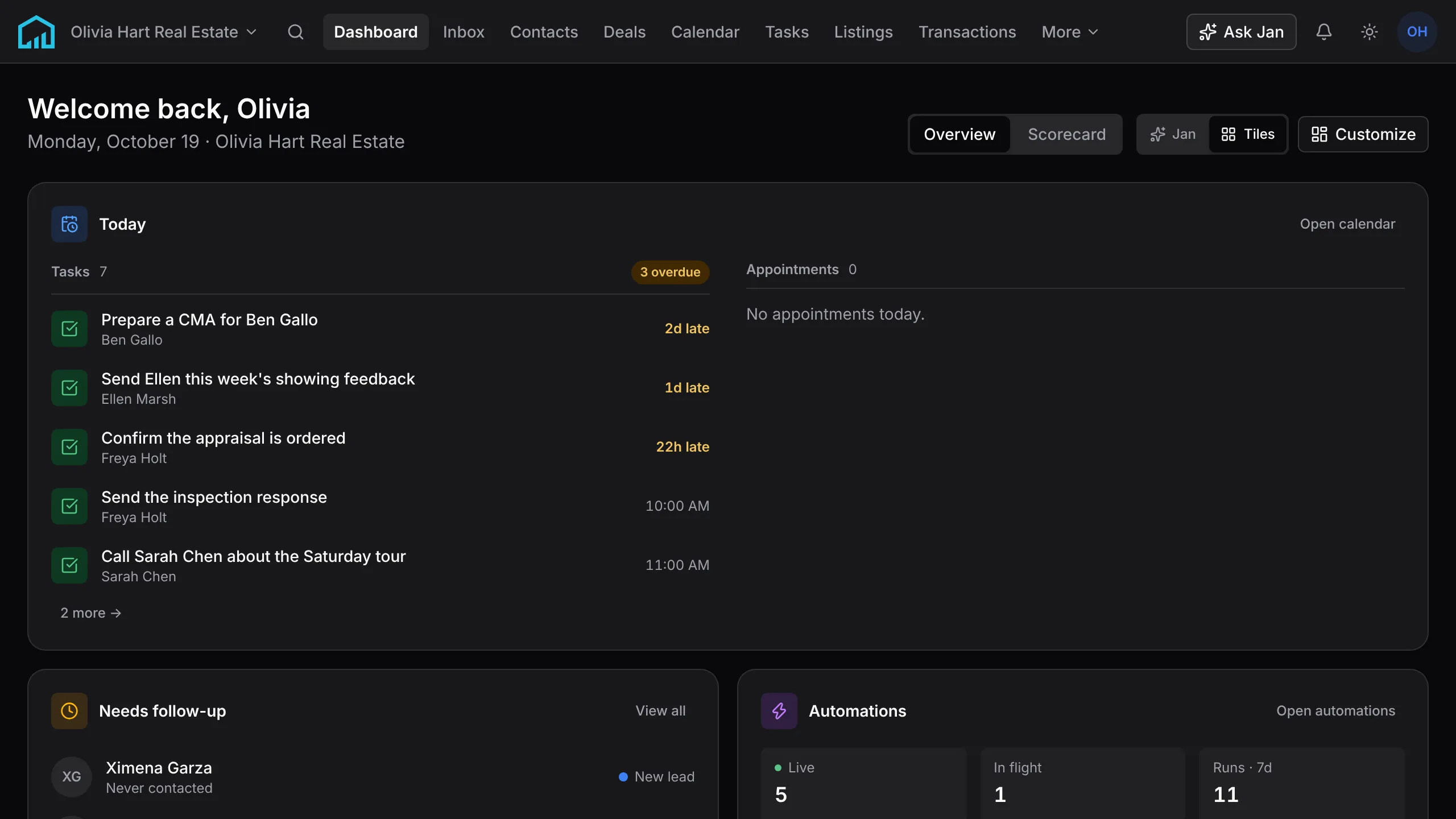Open Send Ellen this week's showing feedback title
This screenshot has height=819, width=1456.
click(258, 379)
